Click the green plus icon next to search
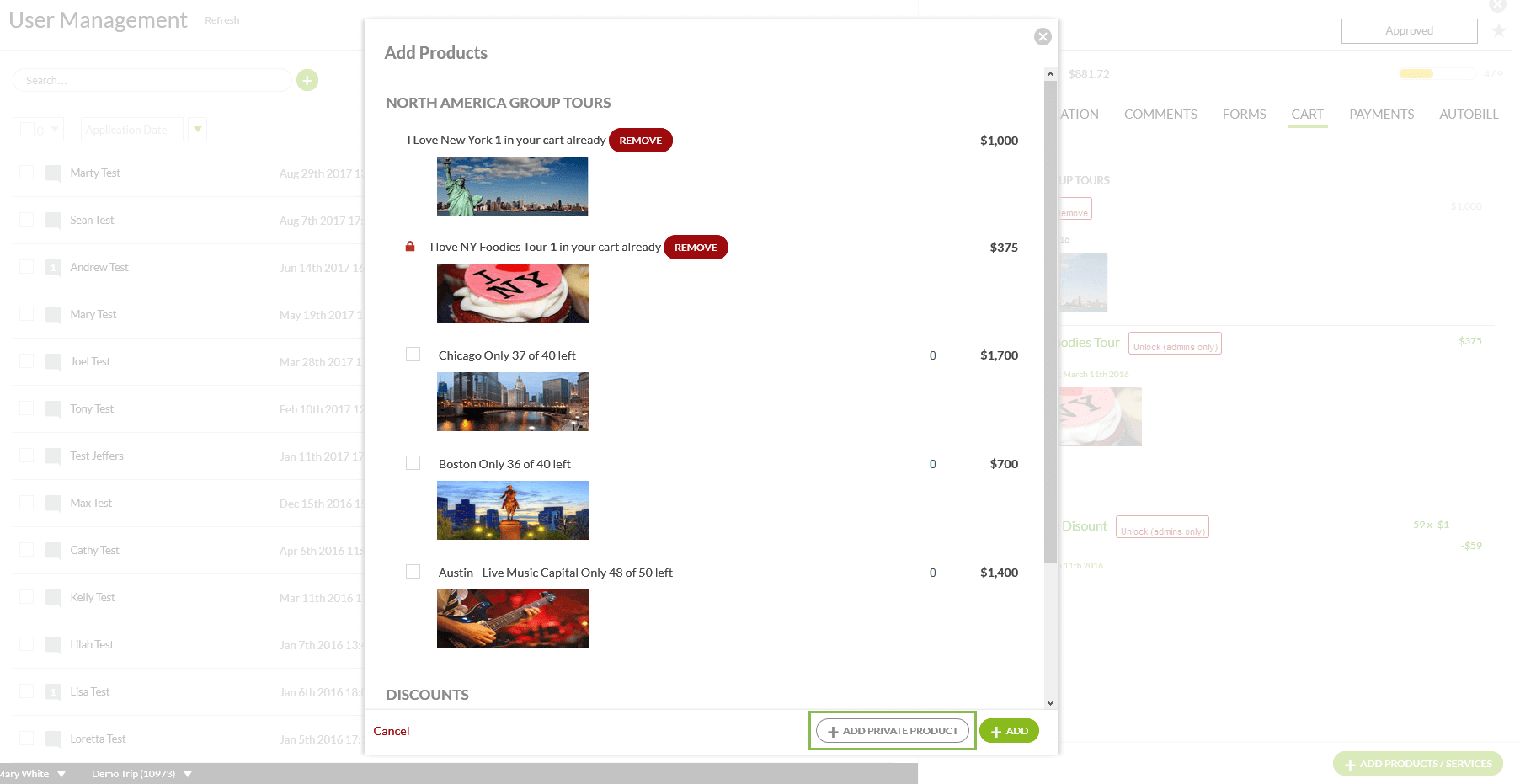1520x784 pixels. 307,80
